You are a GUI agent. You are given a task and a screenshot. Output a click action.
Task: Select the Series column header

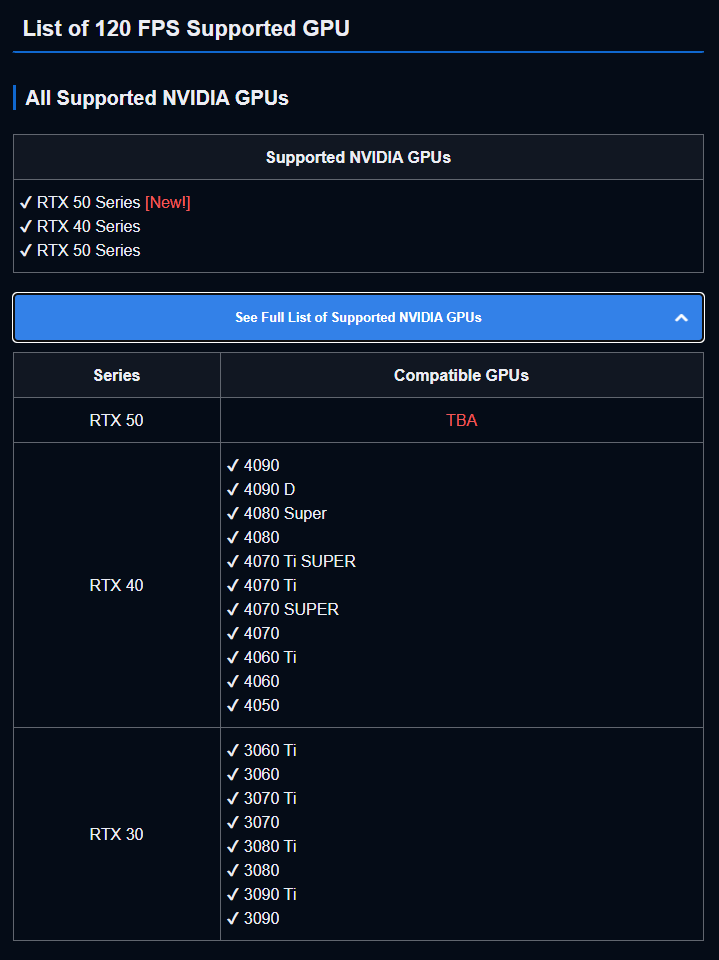(117, 375)
